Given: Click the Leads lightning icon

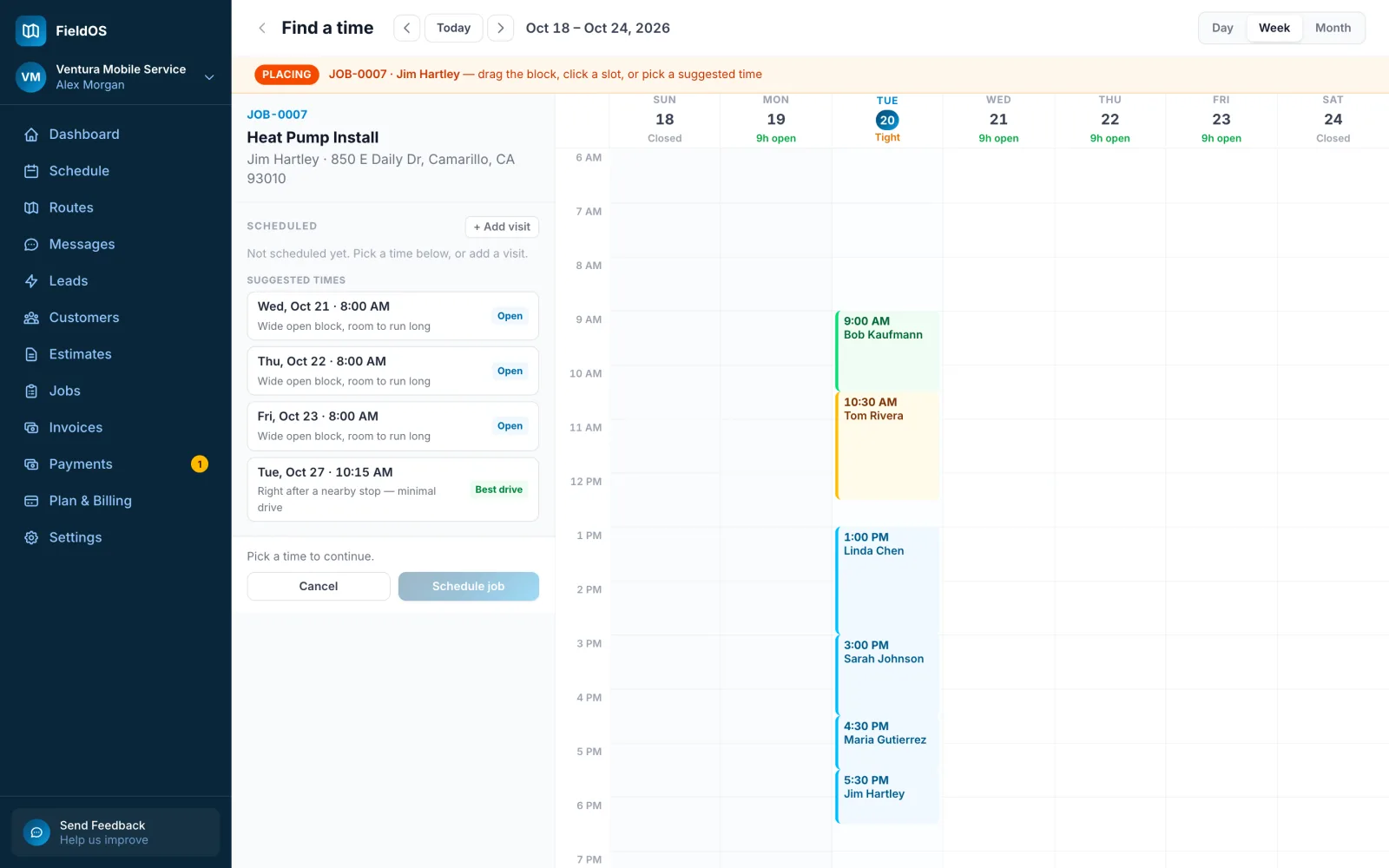Looking at the screenshot, I should coord(31,281).
